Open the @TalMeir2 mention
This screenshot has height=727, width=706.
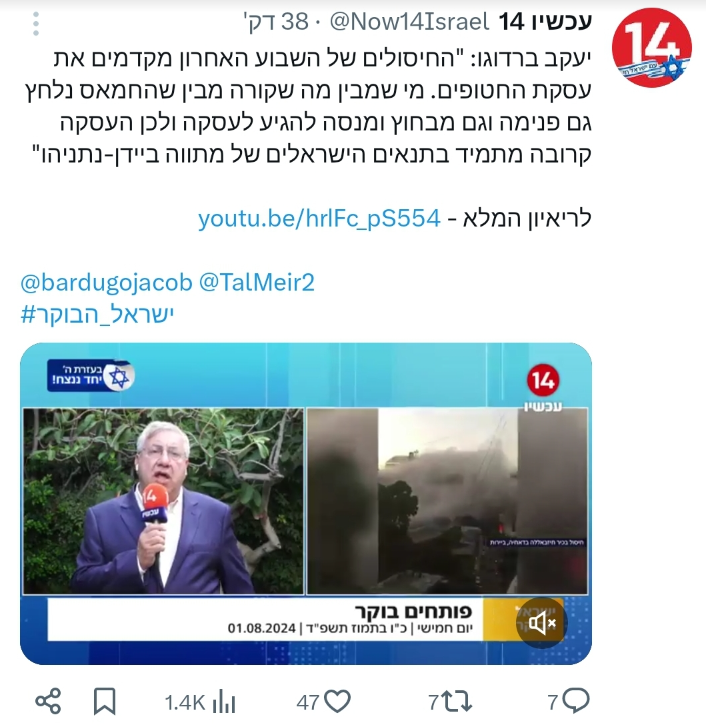[257, 282]
